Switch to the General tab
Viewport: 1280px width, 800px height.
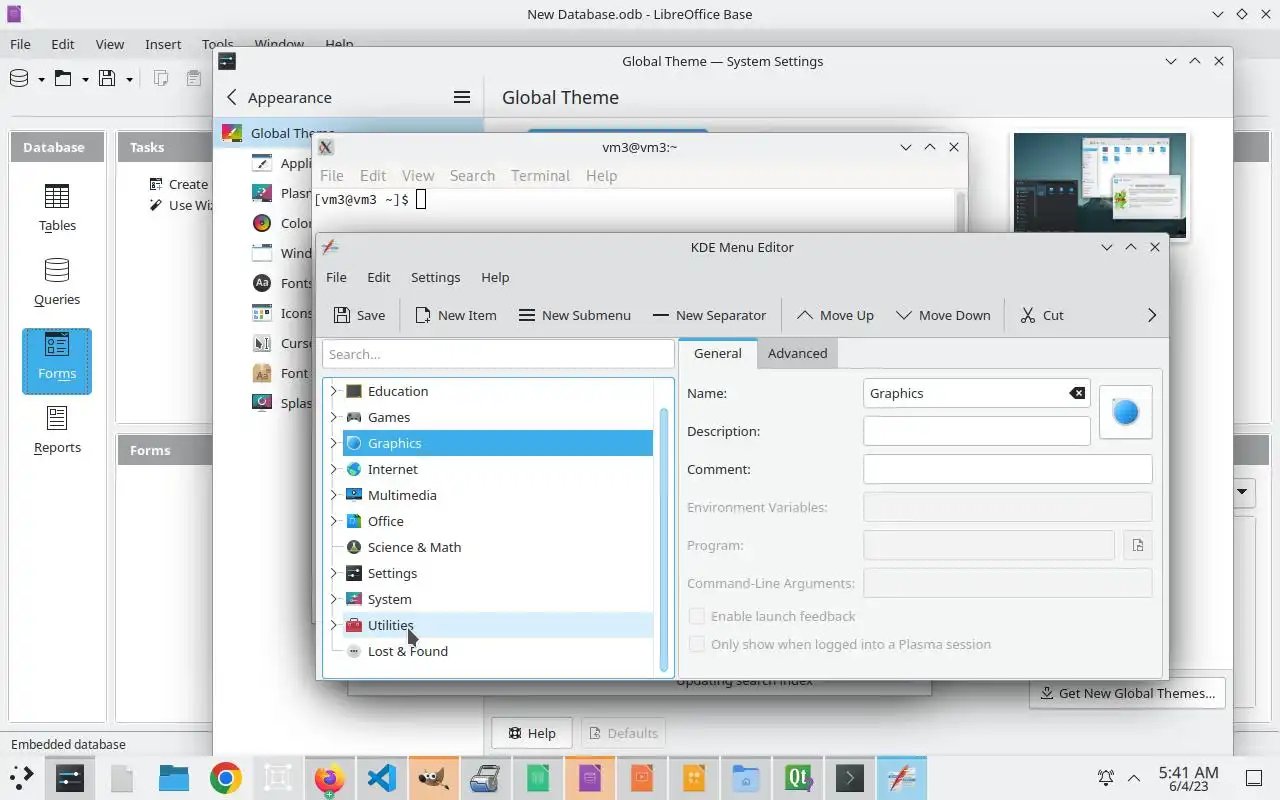click(x=718, y=353)
